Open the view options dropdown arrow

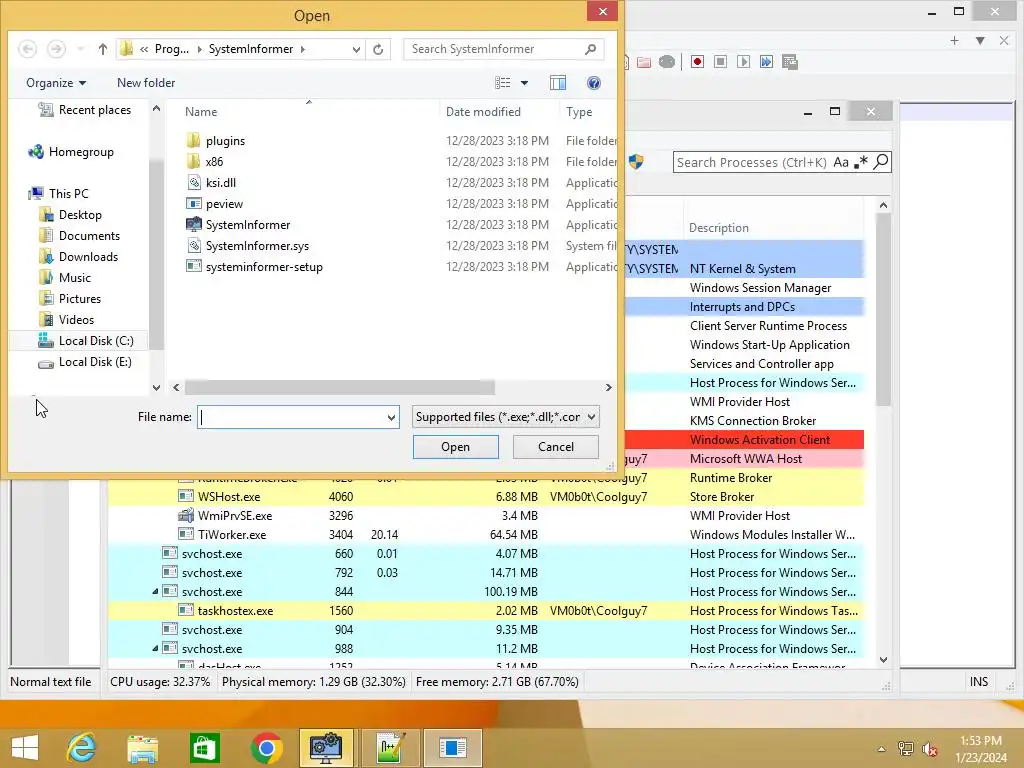pyautogui.click(x=524, y=83)
